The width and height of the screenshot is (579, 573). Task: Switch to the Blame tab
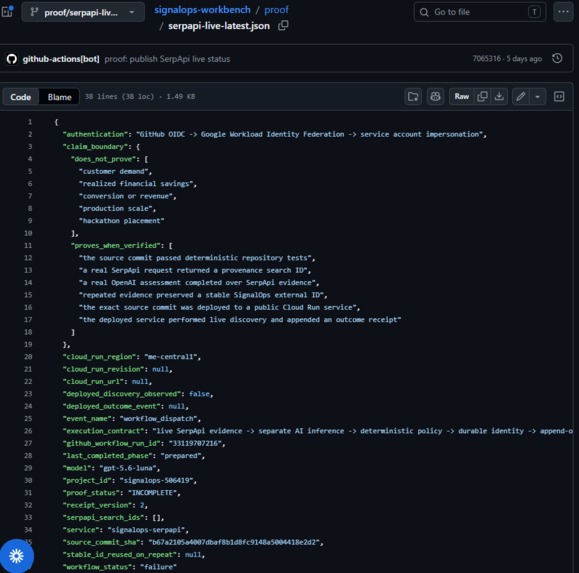click(59, 97)
